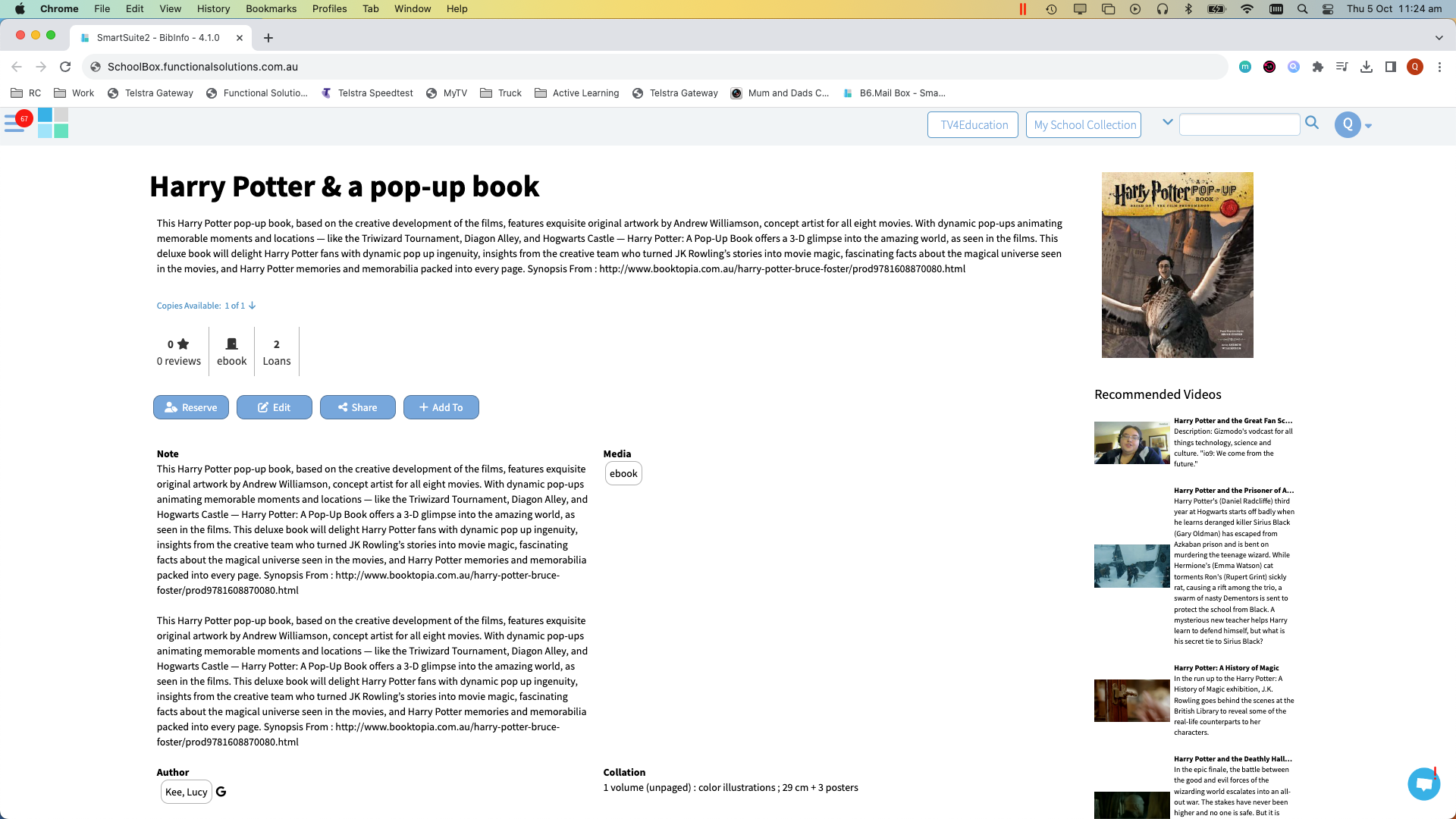Click the ebook media tag
1456x819 pixels.
(x=623, y=473)
